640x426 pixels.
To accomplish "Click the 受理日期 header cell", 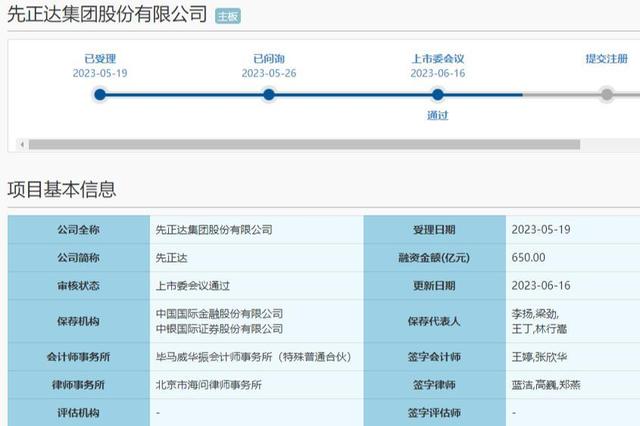I will tap(434, 230).
